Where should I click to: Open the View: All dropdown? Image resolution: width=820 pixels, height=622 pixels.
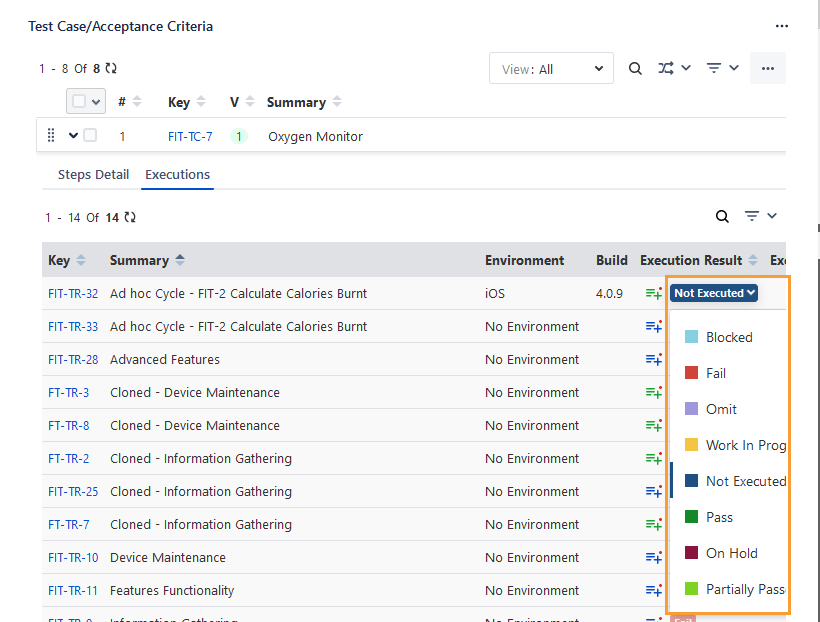[551, 68]
